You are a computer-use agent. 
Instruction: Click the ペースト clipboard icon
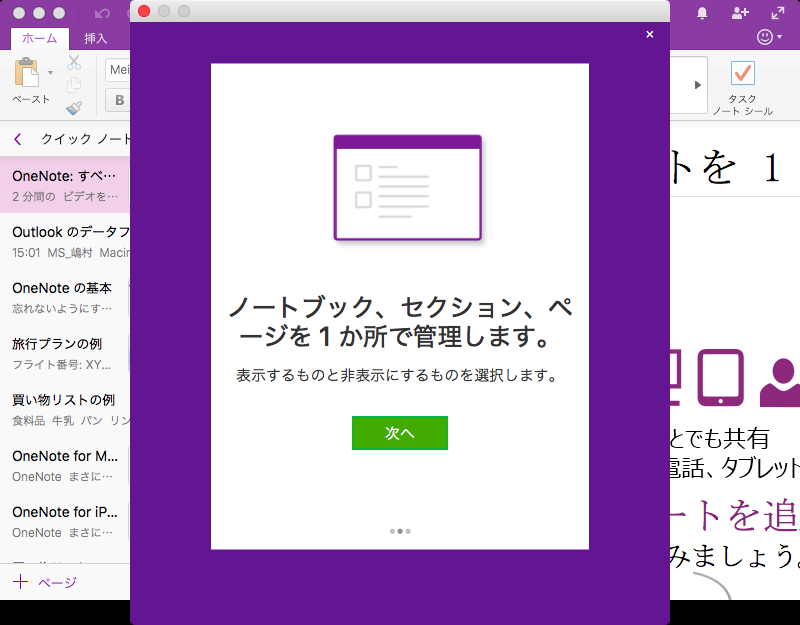pos(27,72)
